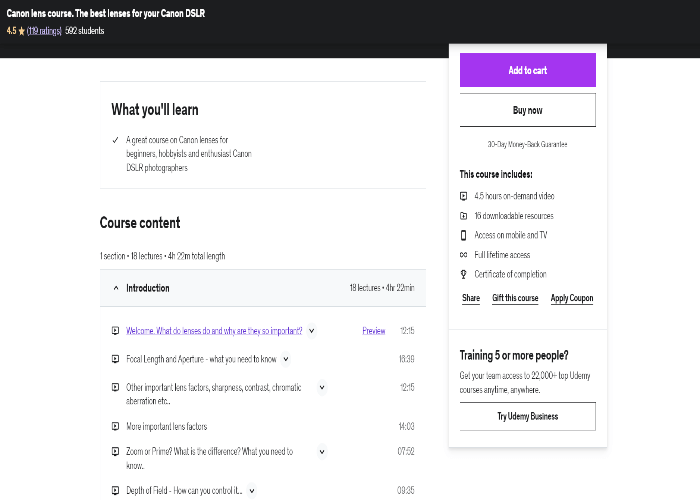Click the Preview link for Welcome lecture
The width and height of the screenshot is (700, 500).
click(374, 331)
